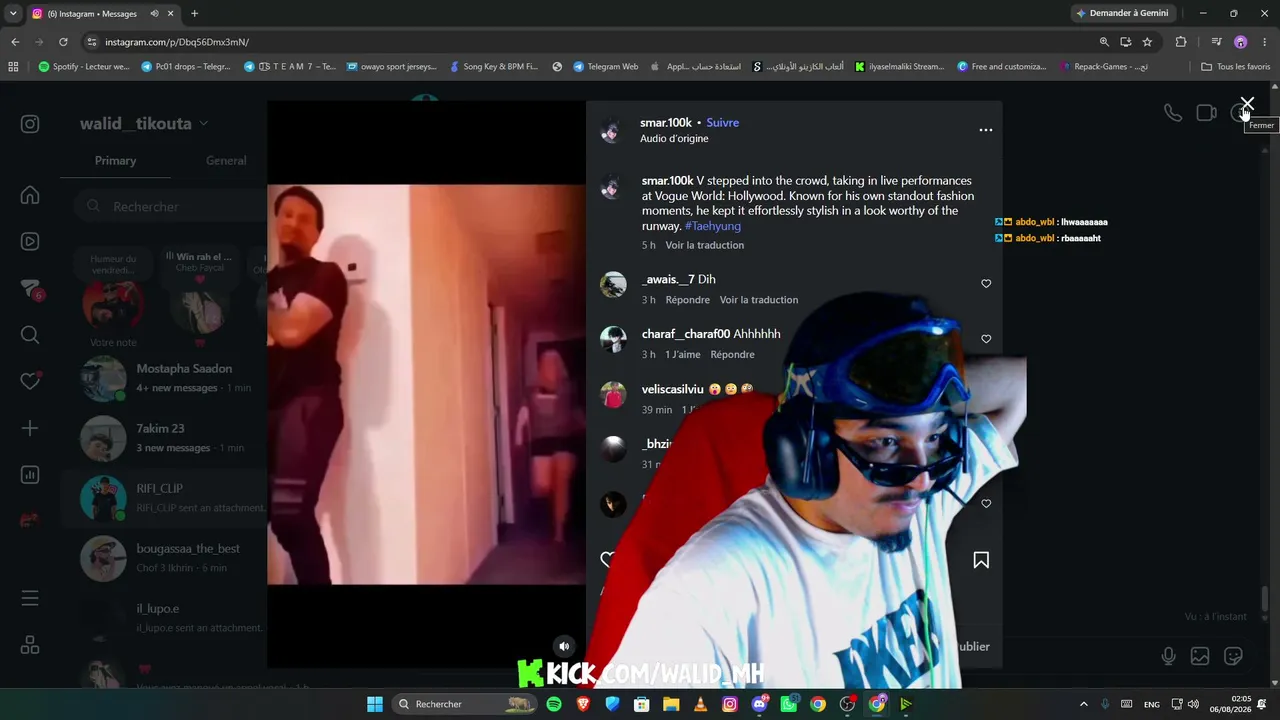The image size is (1280, 720).
Task: Bookmark this page with the star icon
Action: (1147, 42)
